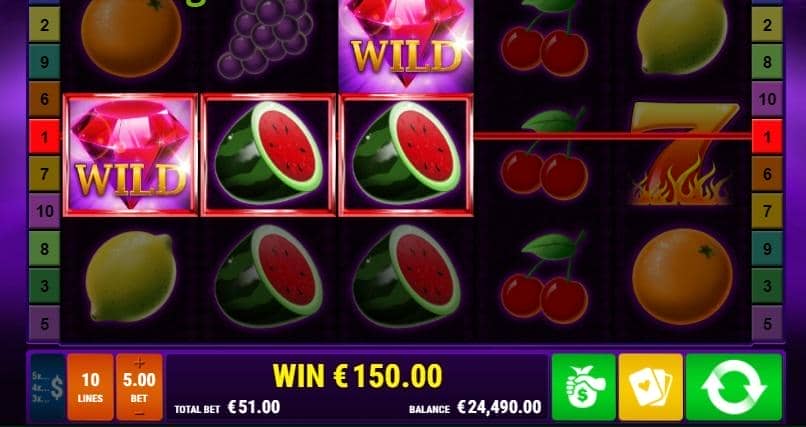Select payline 1 marker on left
The image size is (806, 427).
(44, 137)
